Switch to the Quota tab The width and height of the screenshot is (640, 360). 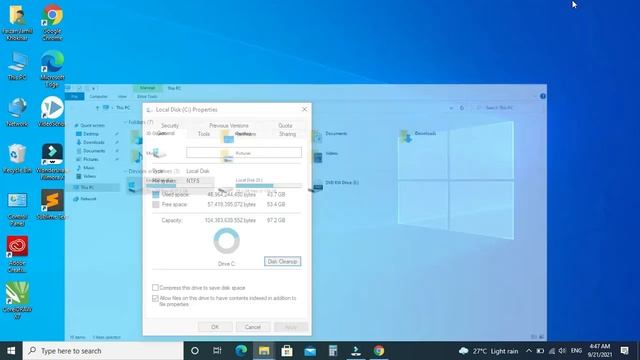(285, 125)
